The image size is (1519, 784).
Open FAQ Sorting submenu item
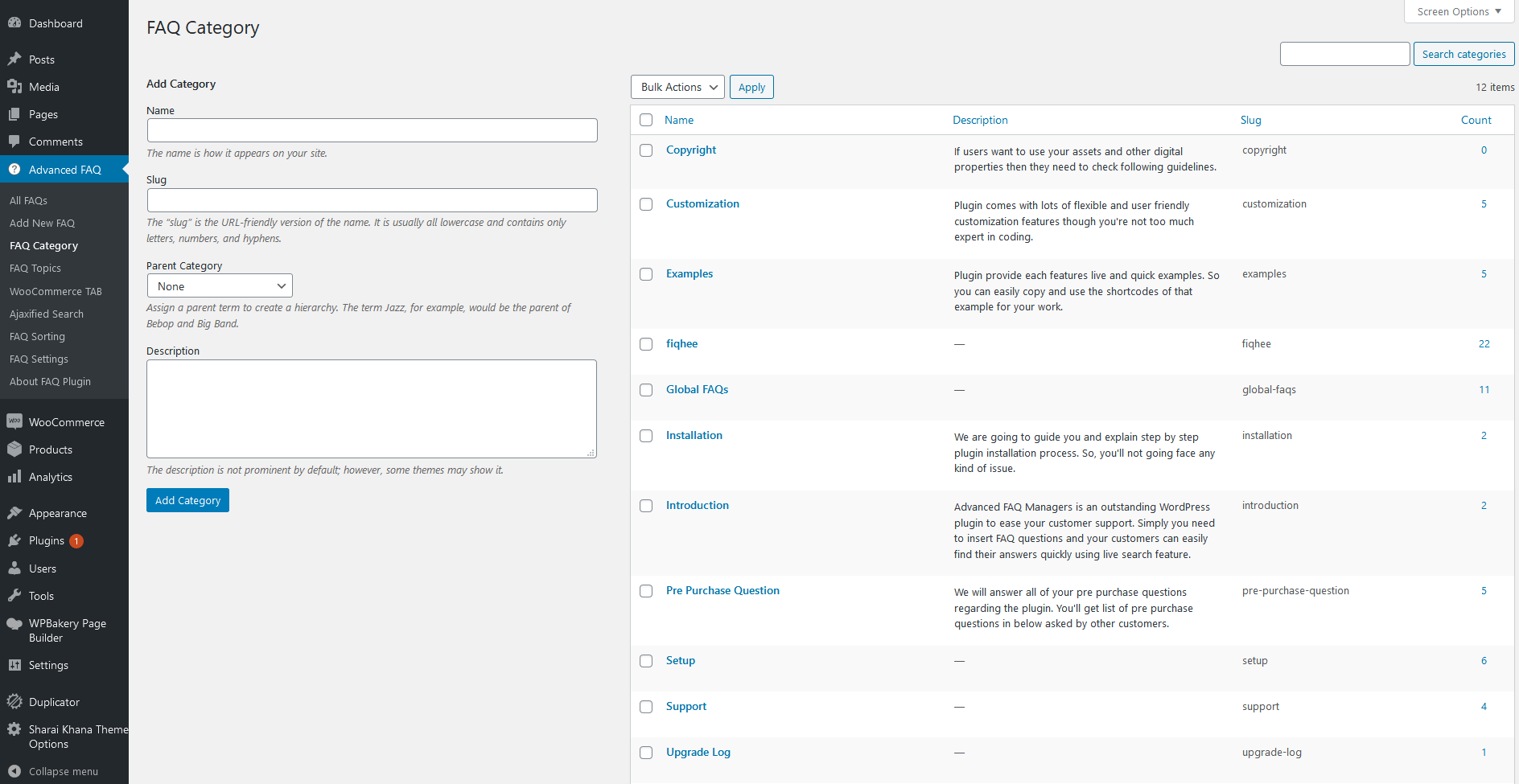(37, 336)
